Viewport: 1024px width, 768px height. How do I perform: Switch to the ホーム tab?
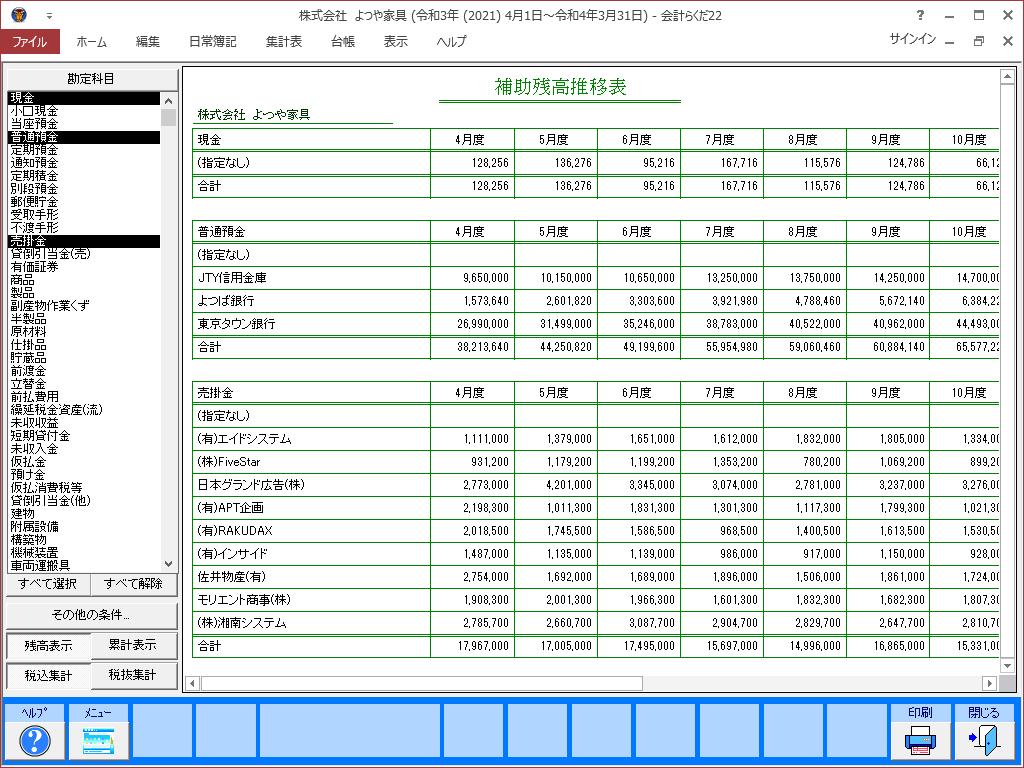(x=91, y=41)
